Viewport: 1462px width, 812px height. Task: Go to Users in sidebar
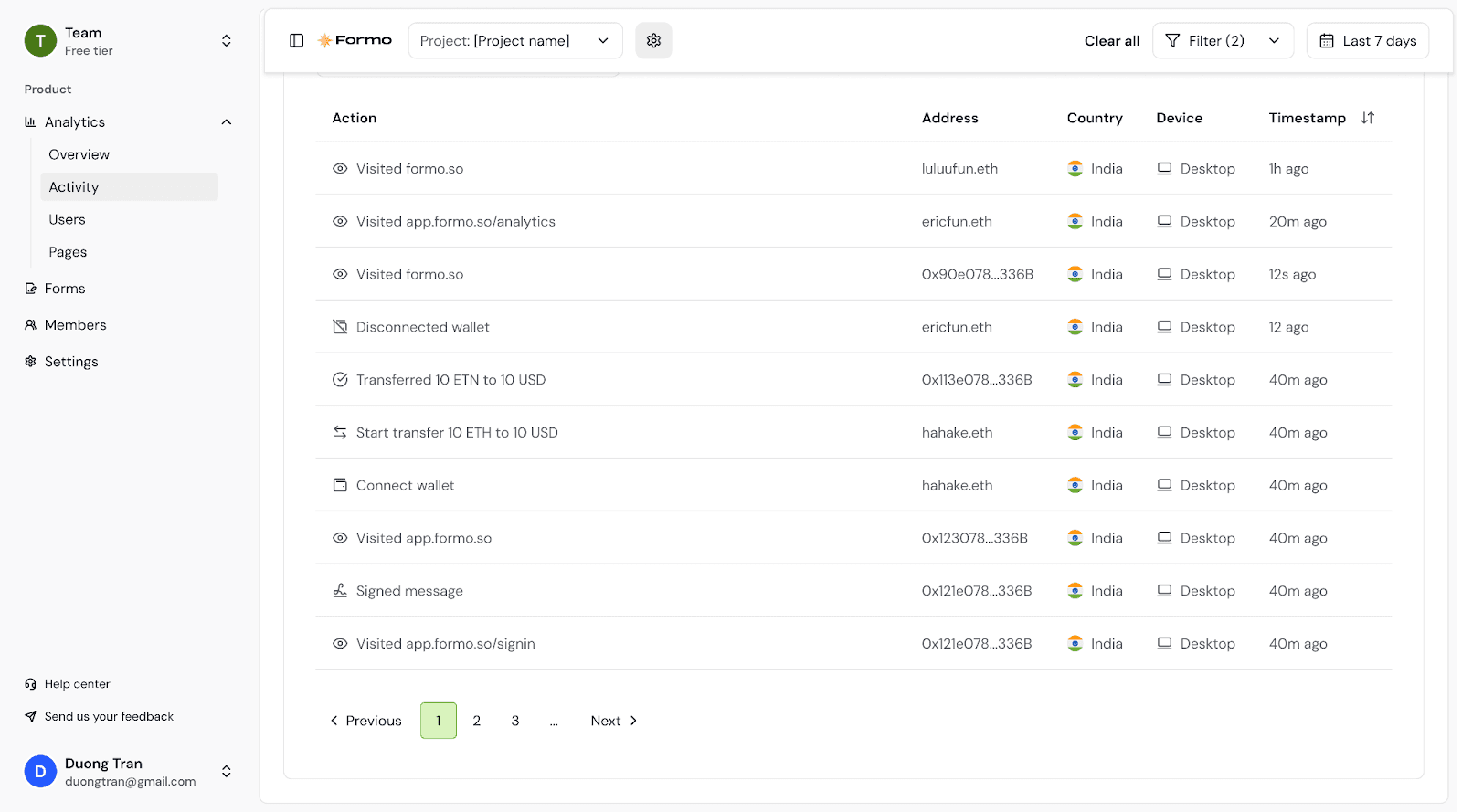point(67,219)
